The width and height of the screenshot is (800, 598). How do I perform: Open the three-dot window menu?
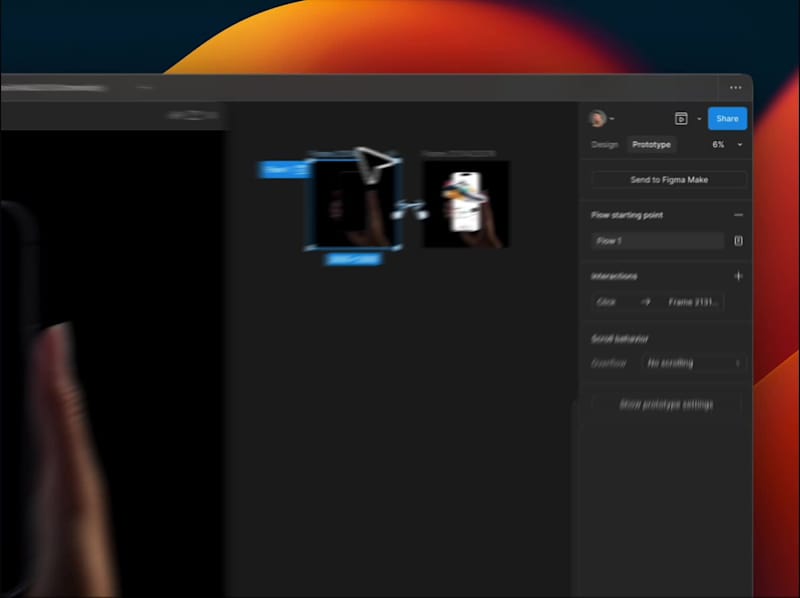735,88
